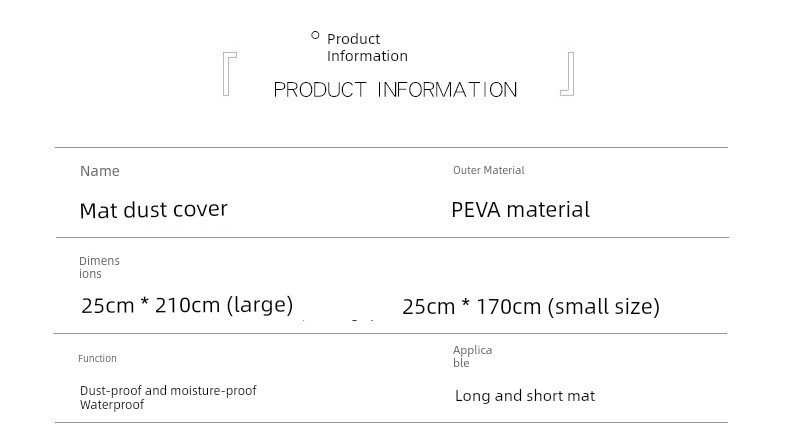
Task: Click the 'Waterproof' text
Action: (x=112, y=405)
